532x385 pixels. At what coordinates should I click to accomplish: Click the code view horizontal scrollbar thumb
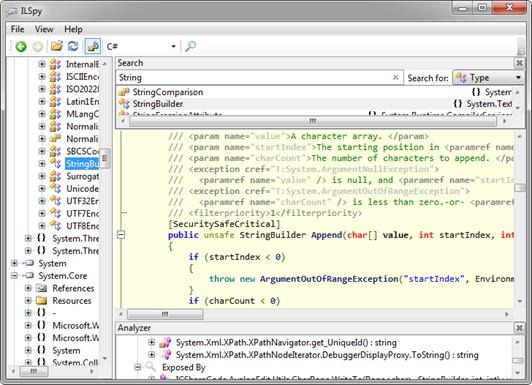(165, 314)
